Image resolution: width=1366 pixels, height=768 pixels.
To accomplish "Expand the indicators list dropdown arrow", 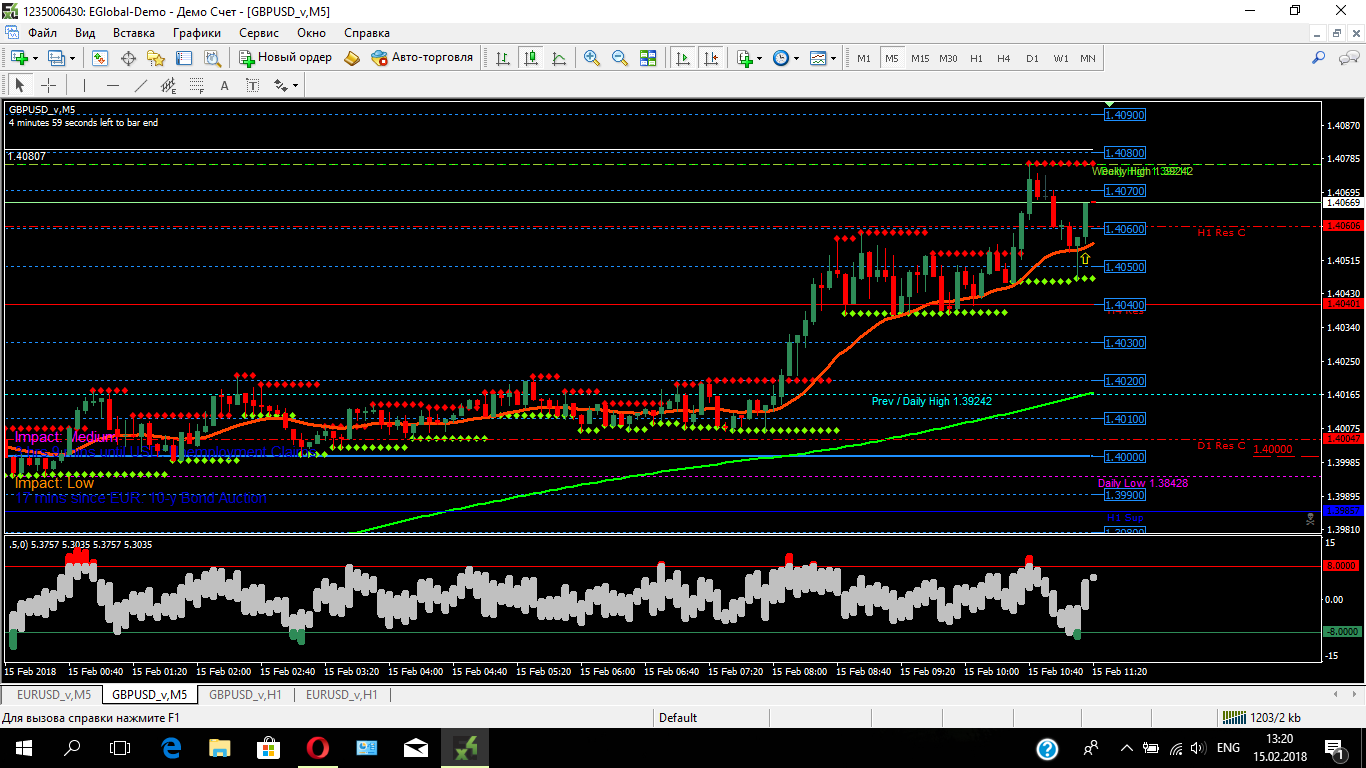I will click(760, 58).
